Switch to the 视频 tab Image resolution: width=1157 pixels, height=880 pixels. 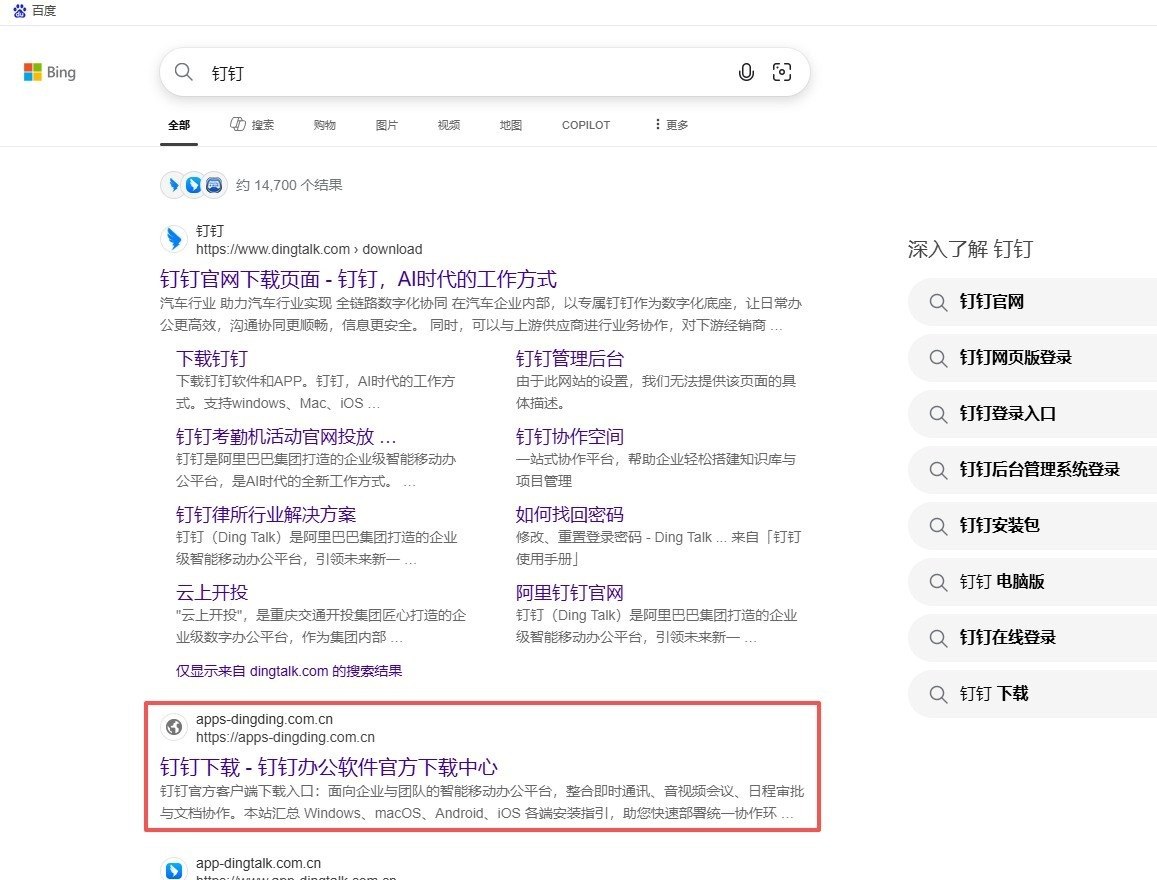pos(448,125)
